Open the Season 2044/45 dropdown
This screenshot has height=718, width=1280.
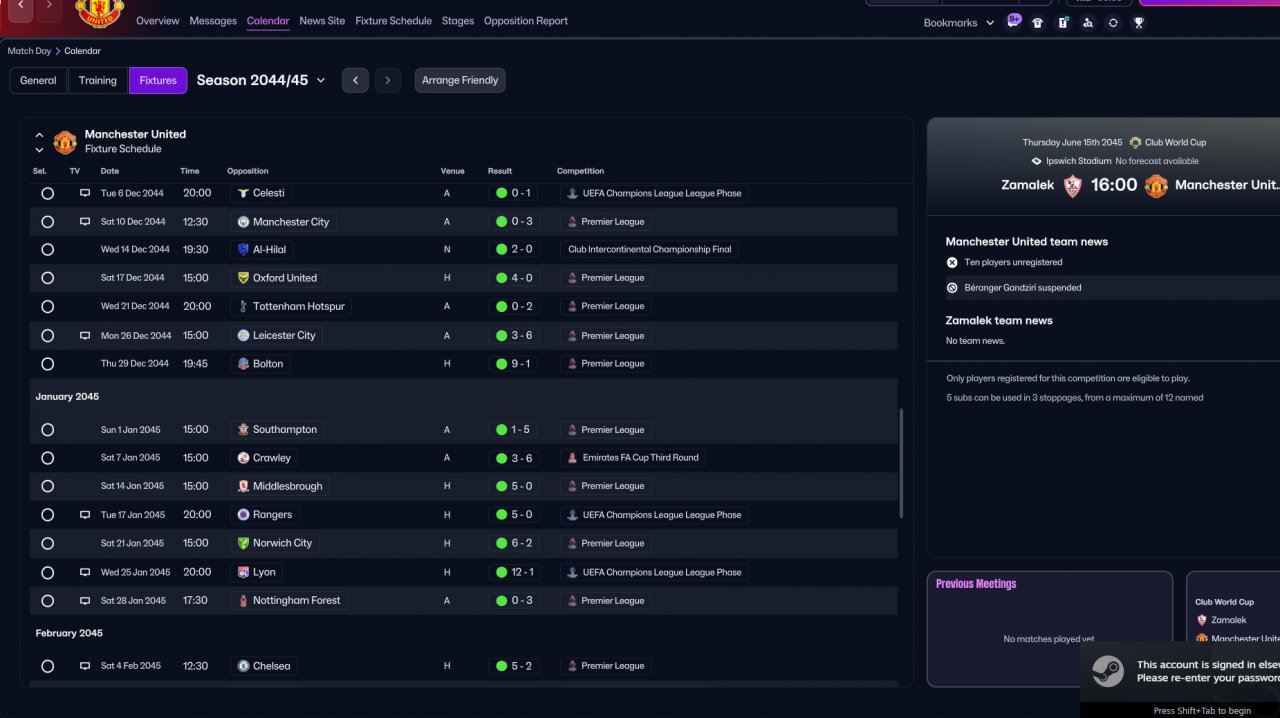tap(261, 80)
